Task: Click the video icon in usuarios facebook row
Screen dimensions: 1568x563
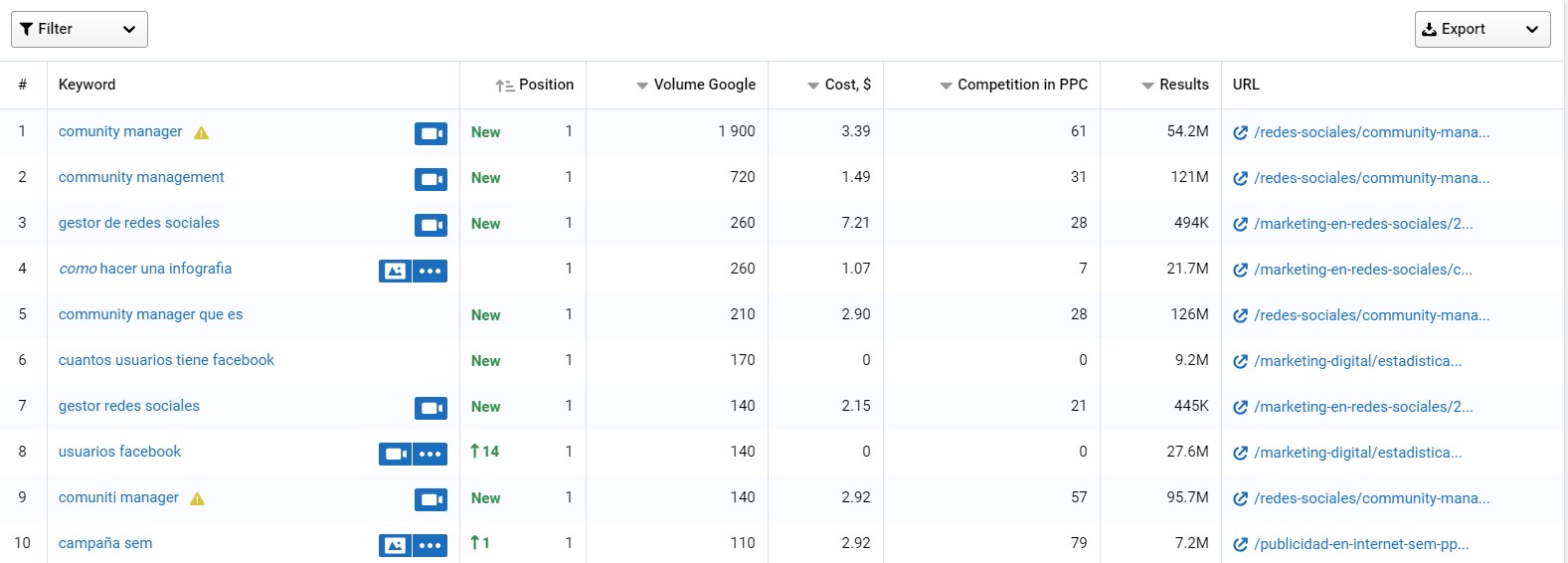Action: (395, 454)
